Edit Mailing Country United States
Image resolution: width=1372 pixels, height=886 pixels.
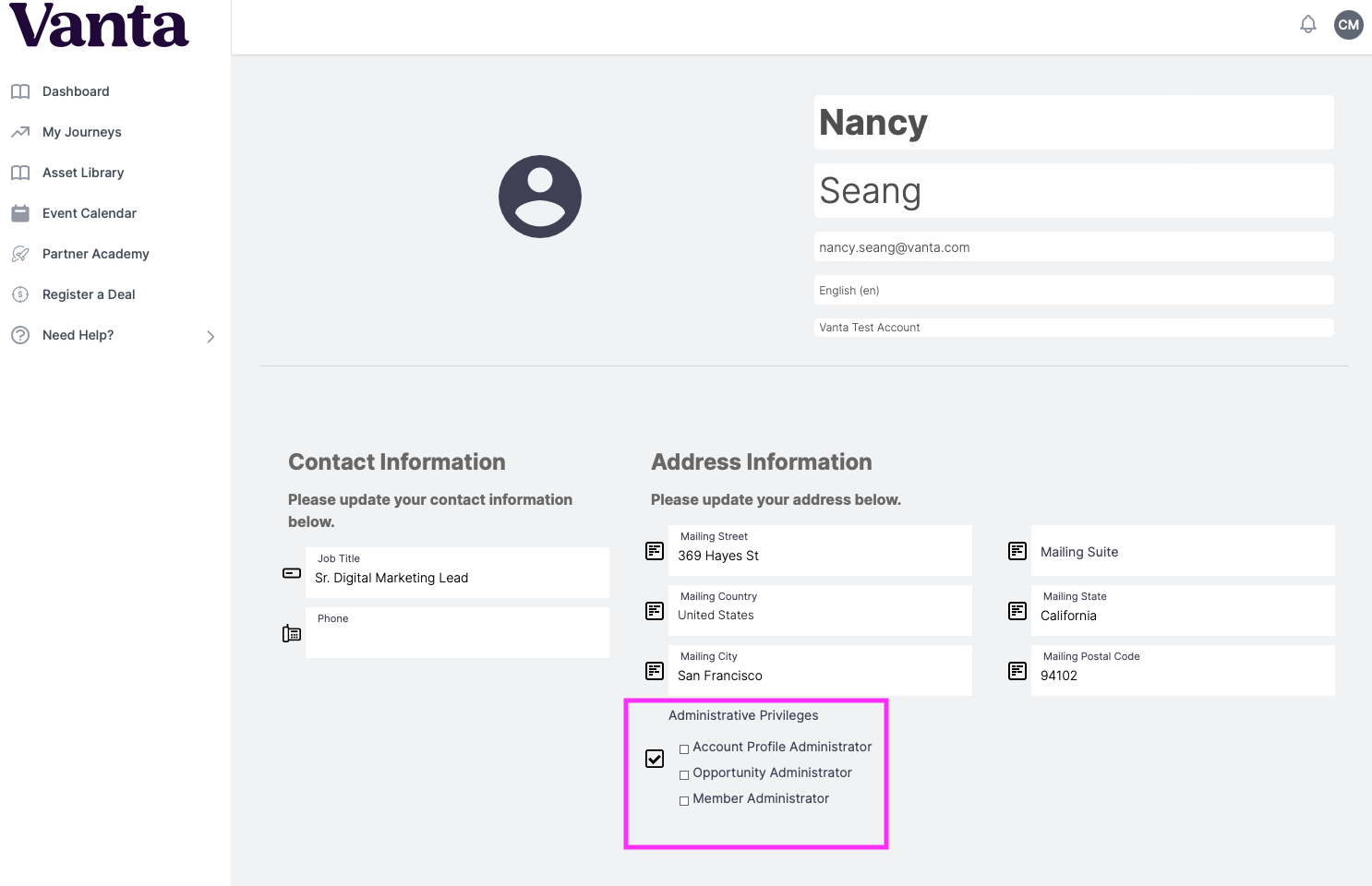pos(820,610)
